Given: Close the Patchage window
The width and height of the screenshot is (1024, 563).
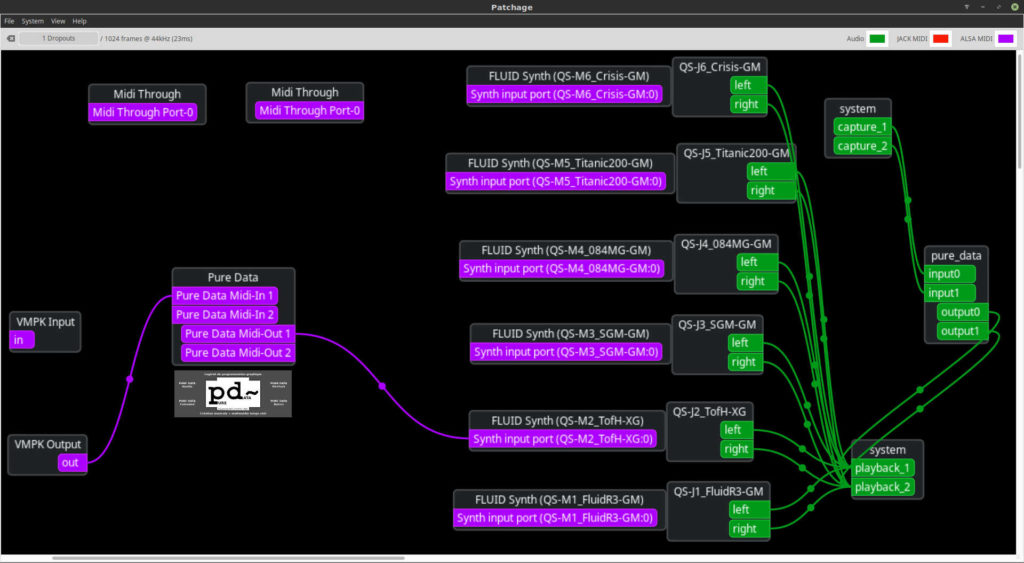Looking at the screenshot, I should click(x=1015, y=7).
